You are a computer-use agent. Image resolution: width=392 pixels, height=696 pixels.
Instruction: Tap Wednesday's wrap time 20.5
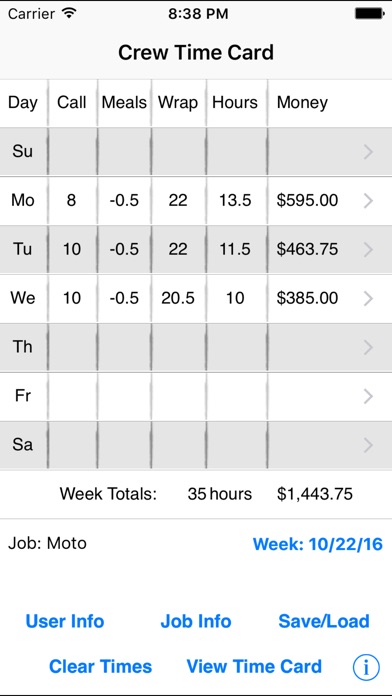pos(178,298)
